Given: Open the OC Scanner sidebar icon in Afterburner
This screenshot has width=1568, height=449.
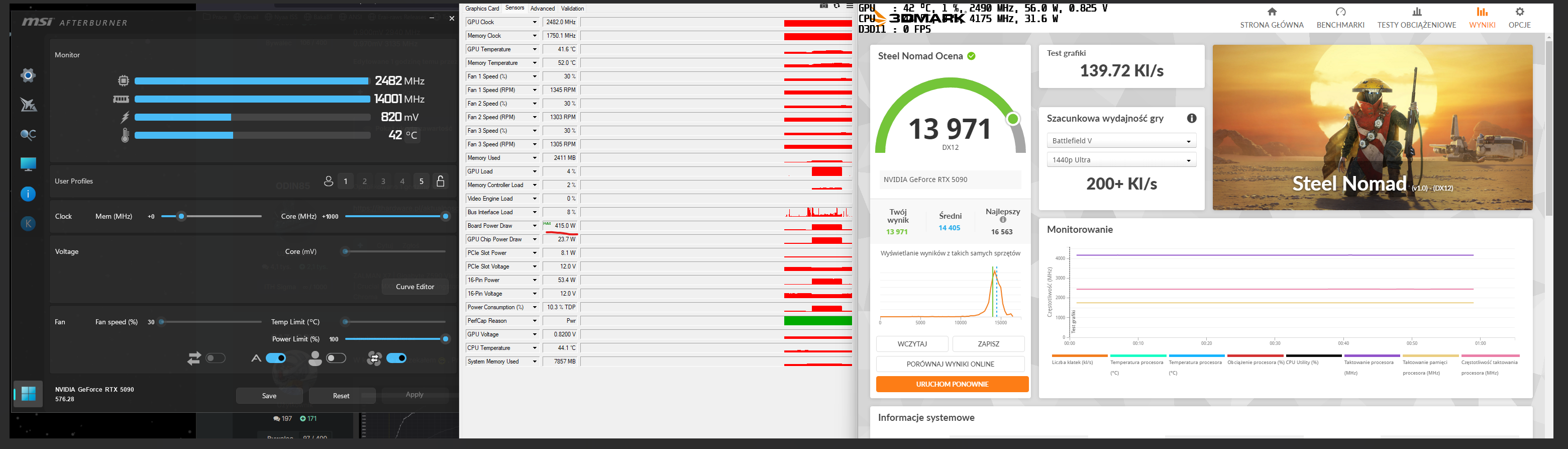Looking at the screenshot, I should coord(28,135).
